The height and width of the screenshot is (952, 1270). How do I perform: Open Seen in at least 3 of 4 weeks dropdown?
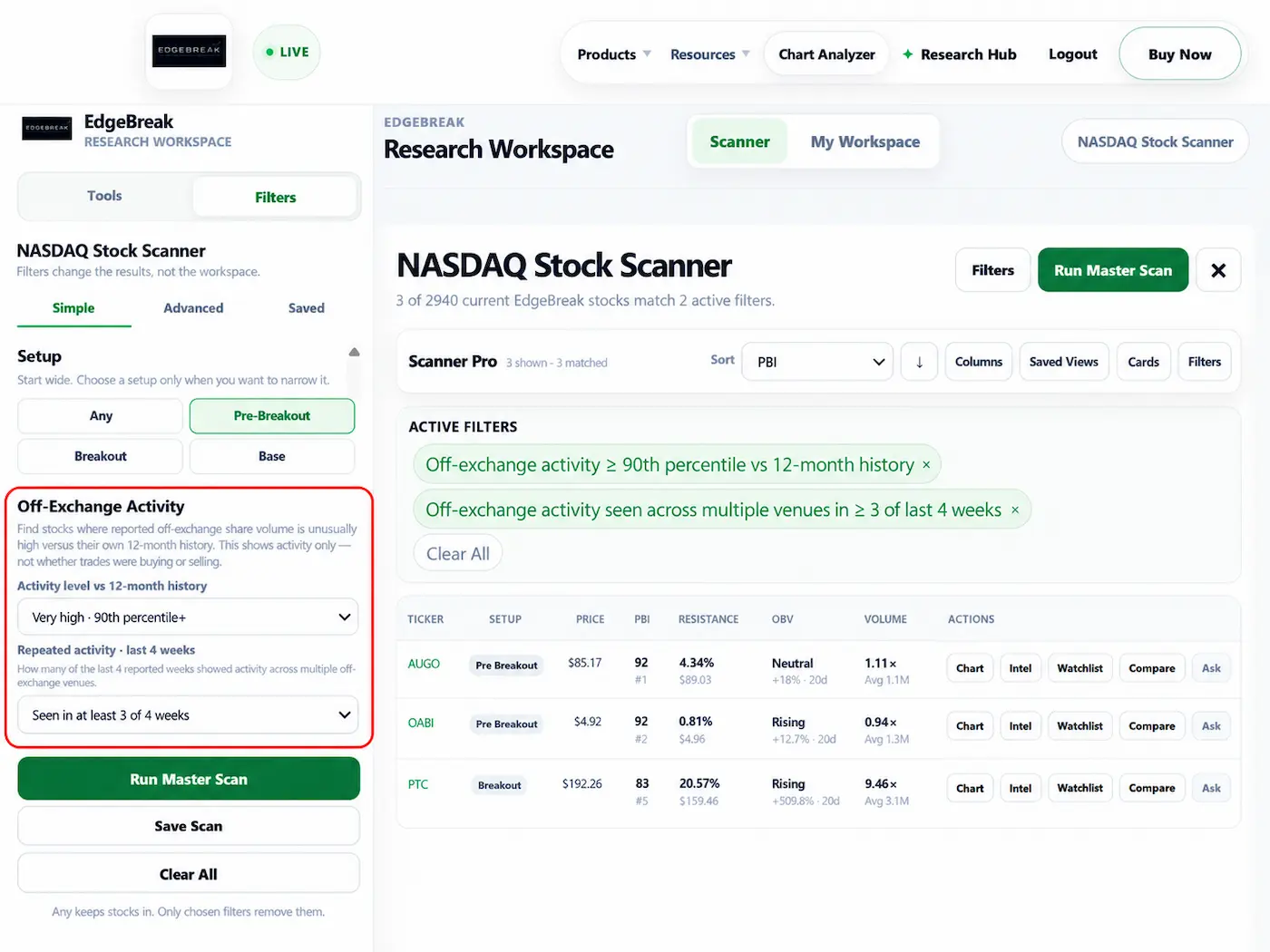click(188, 715)
